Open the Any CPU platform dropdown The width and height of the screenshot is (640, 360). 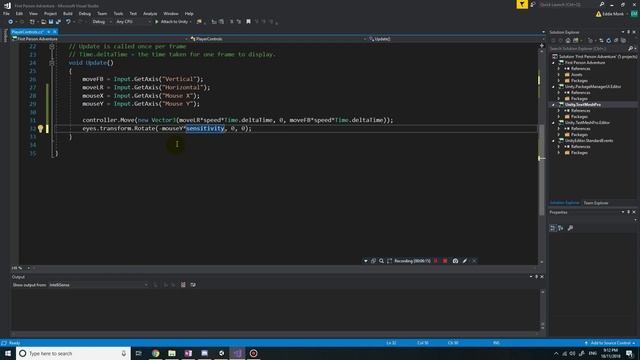coord(133,22)
